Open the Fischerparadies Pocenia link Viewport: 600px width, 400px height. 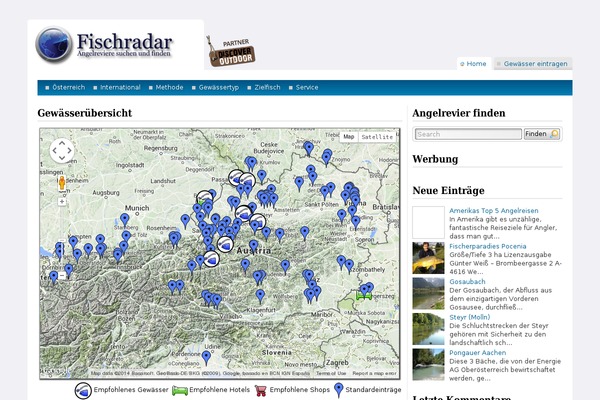coord(488,246)
